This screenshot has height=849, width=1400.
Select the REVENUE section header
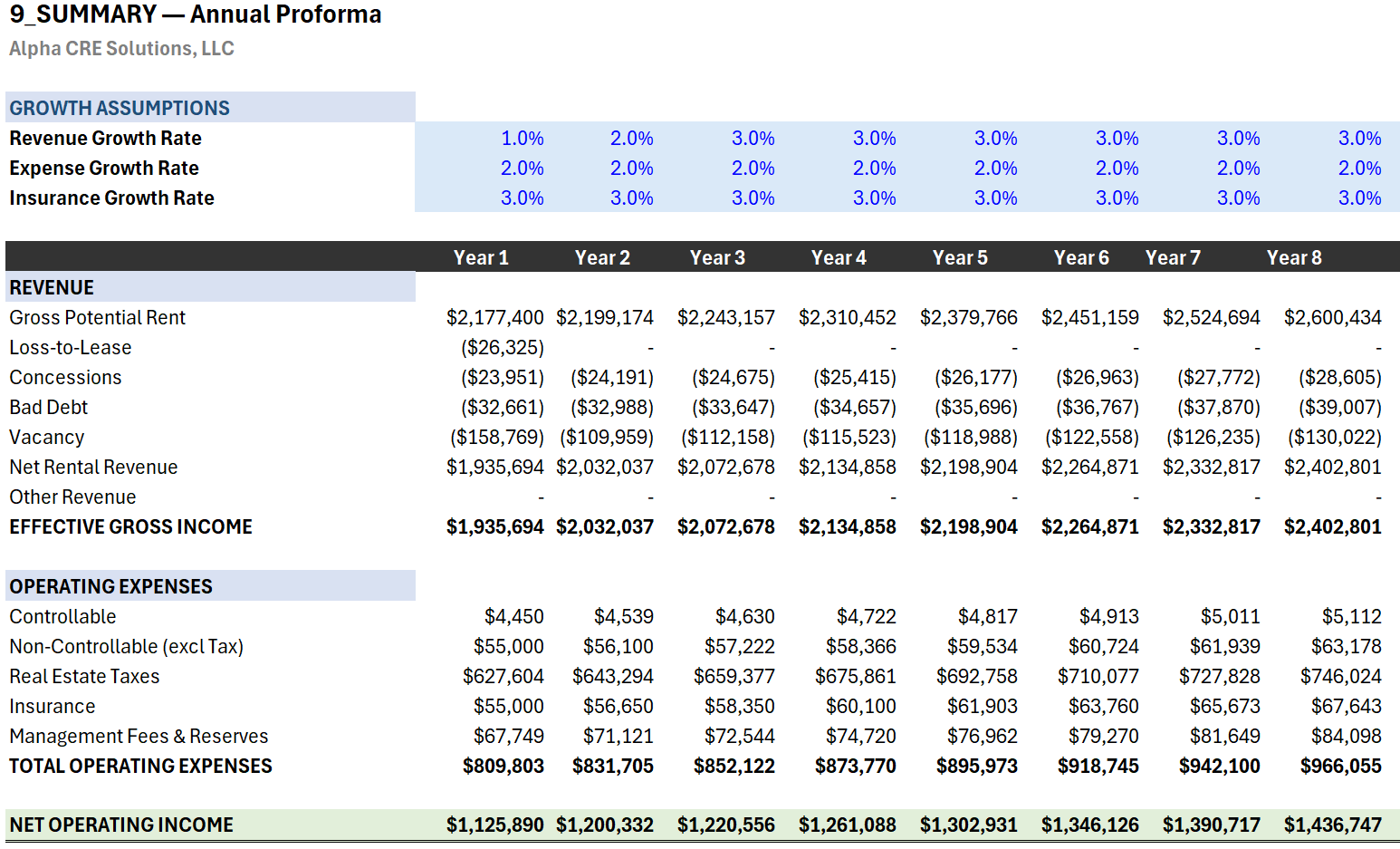(x=52, y=287)
